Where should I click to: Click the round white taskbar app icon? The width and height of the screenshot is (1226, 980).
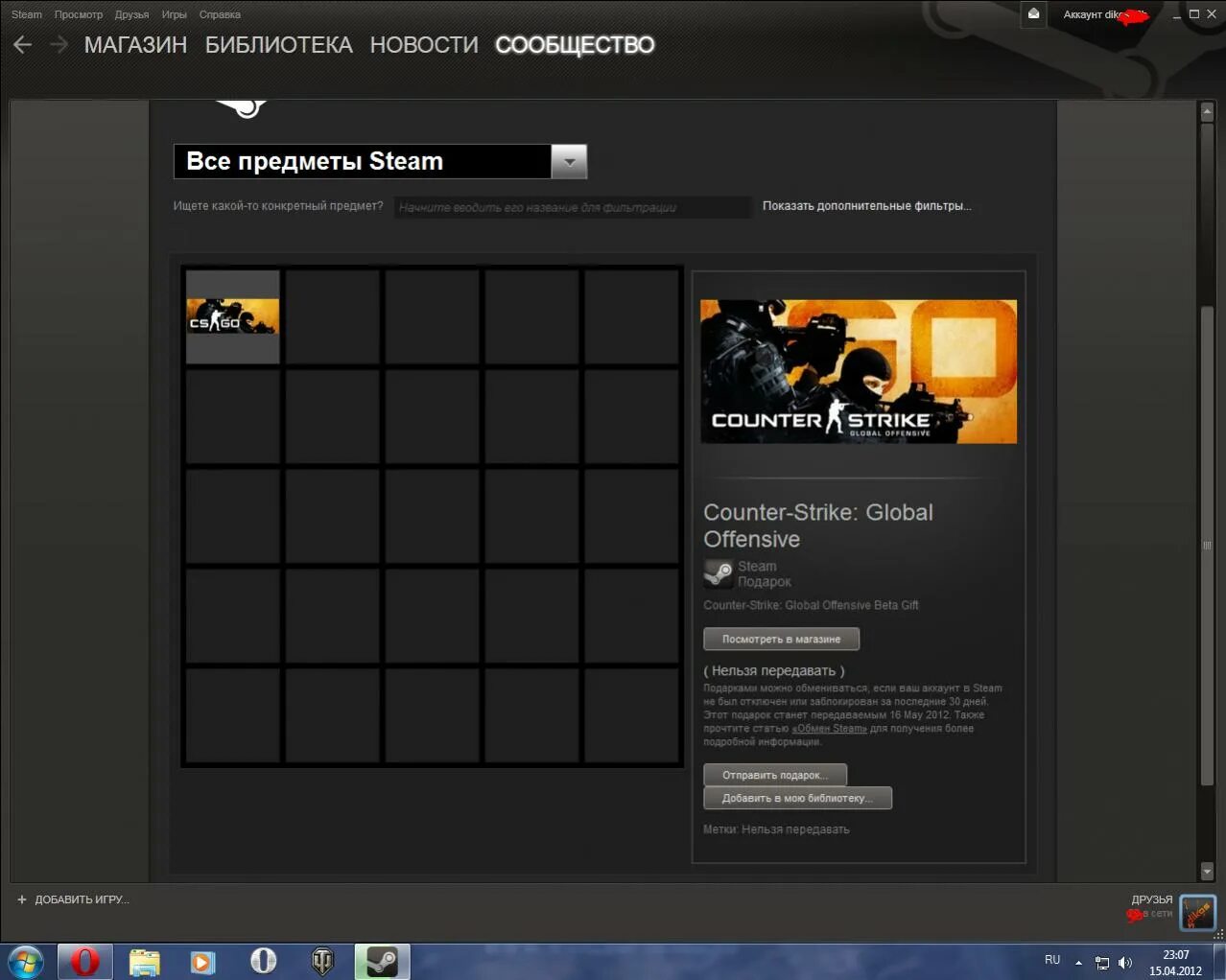click(x=263, y=961)
